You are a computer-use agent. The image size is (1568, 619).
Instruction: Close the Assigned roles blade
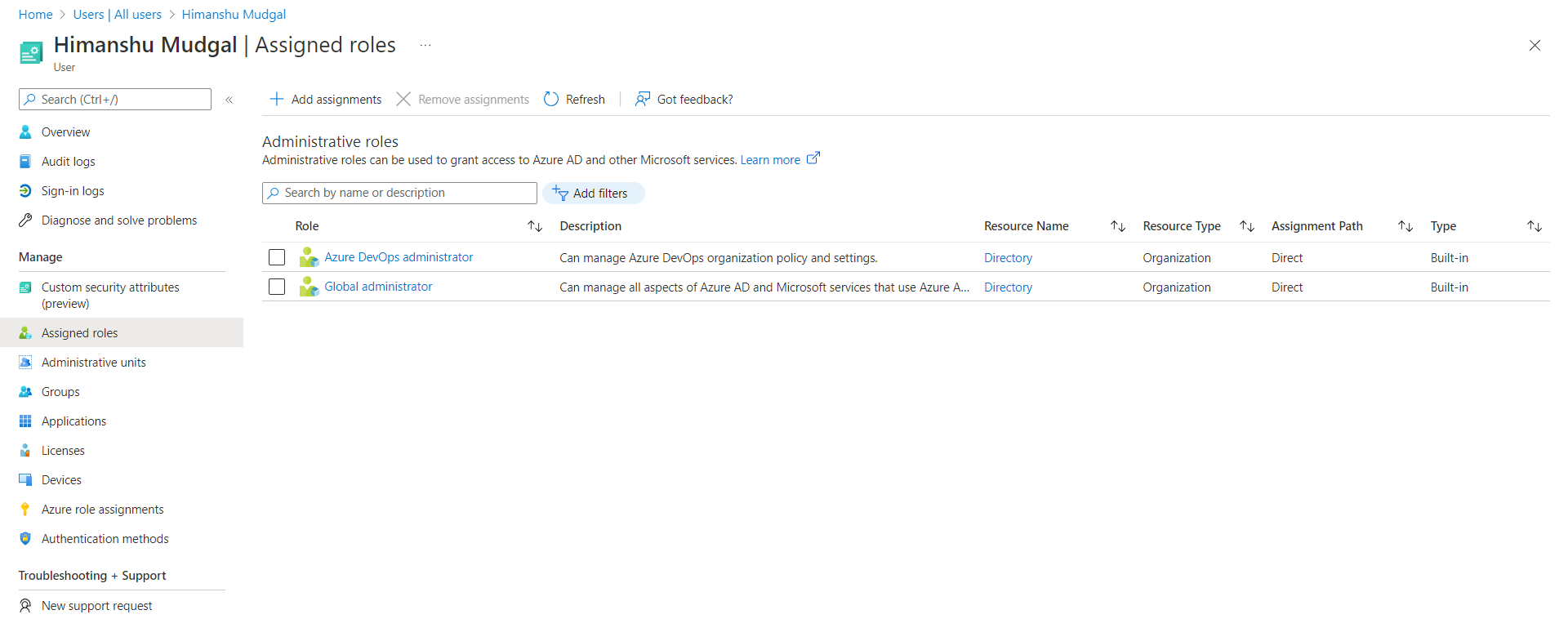[x=1535, y=46]
